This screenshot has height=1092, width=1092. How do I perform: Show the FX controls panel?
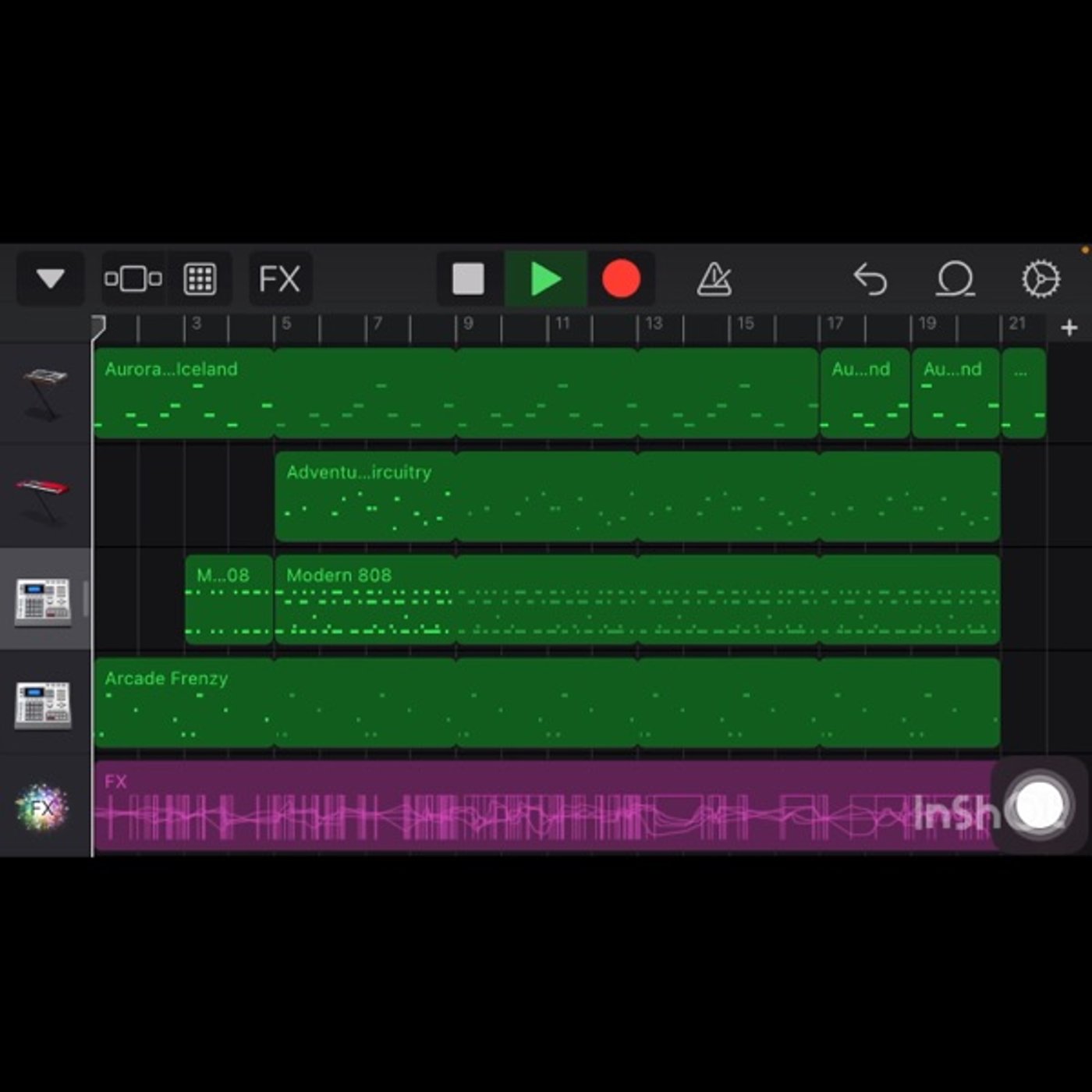point(280,278)
